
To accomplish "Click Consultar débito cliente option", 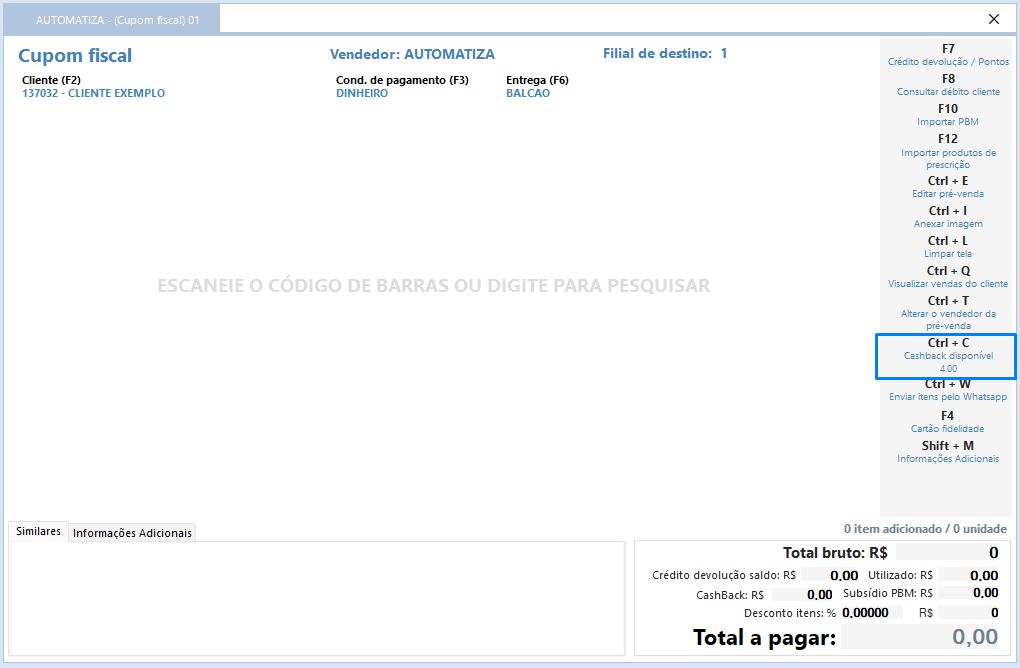I will [x=948, y=85].
